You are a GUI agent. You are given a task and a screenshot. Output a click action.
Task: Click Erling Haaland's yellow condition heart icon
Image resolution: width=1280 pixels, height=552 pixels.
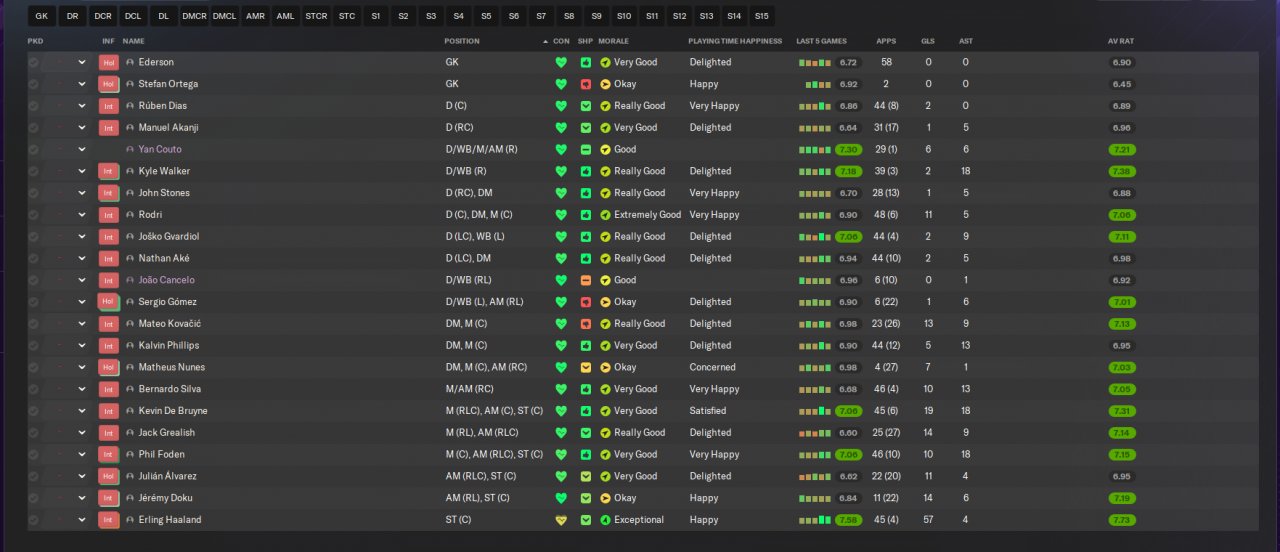pyautogui.click(x=561, y=520)
